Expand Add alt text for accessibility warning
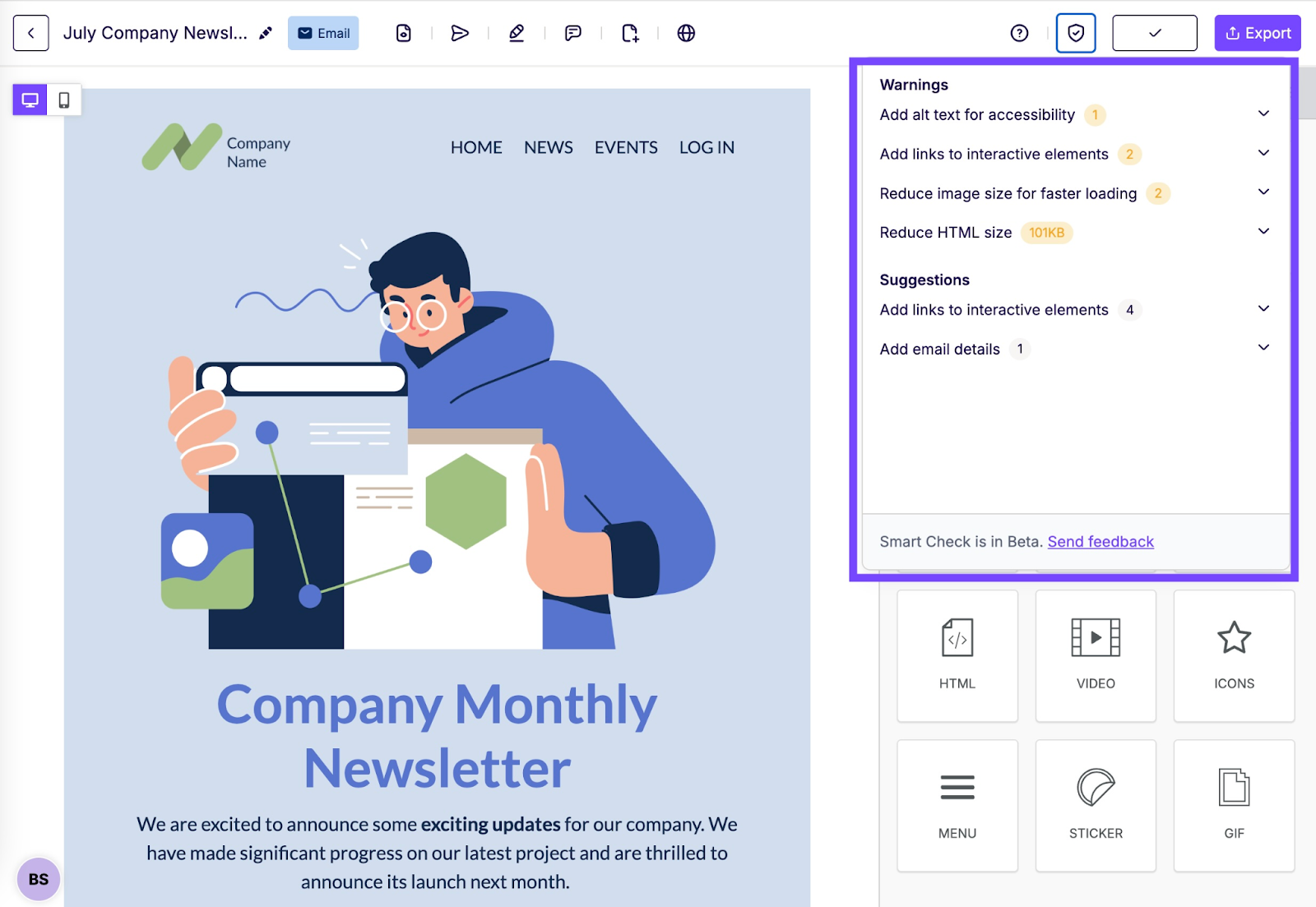 coord(1263,114)
